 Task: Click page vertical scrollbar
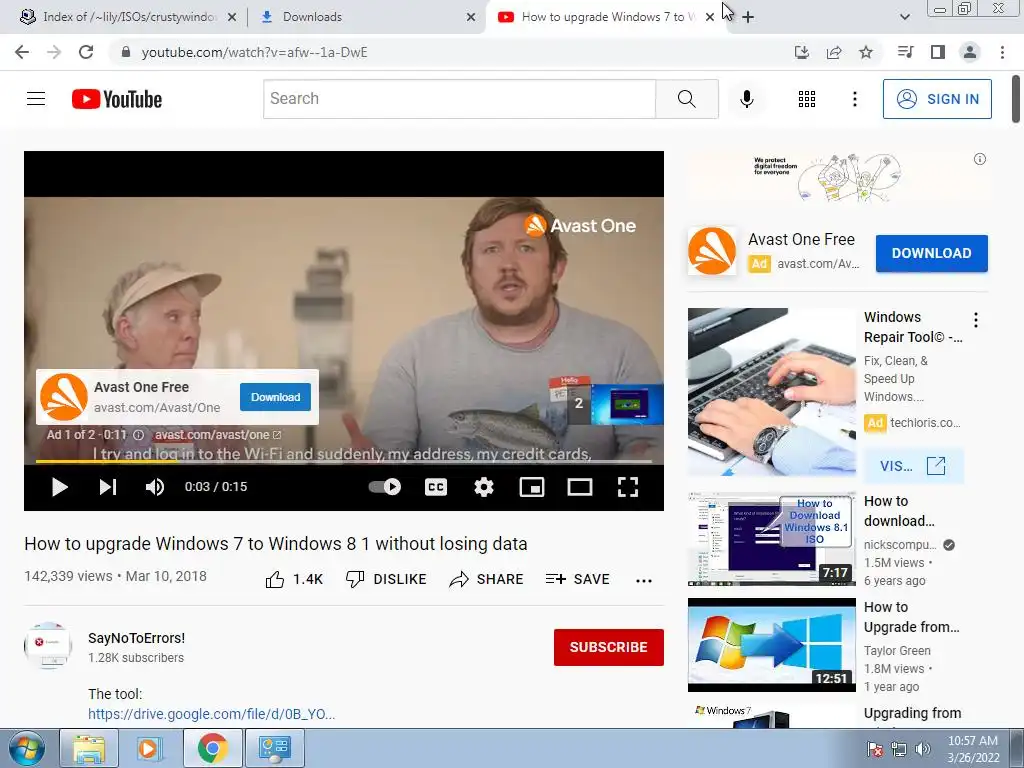point(1016,99)
